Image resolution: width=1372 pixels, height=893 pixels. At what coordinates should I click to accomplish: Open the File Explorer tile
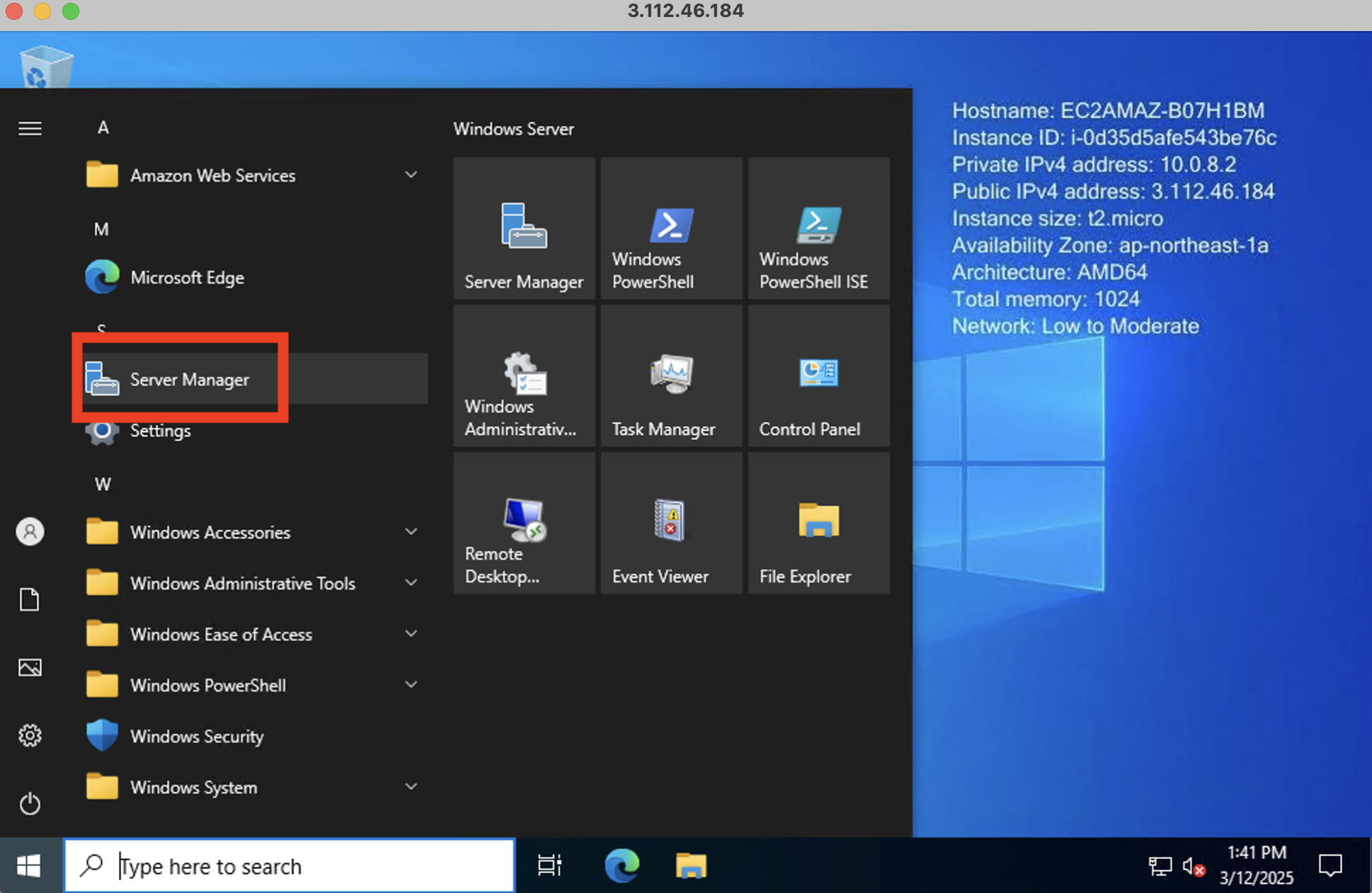pyautogui.click(x=818, y=523)
